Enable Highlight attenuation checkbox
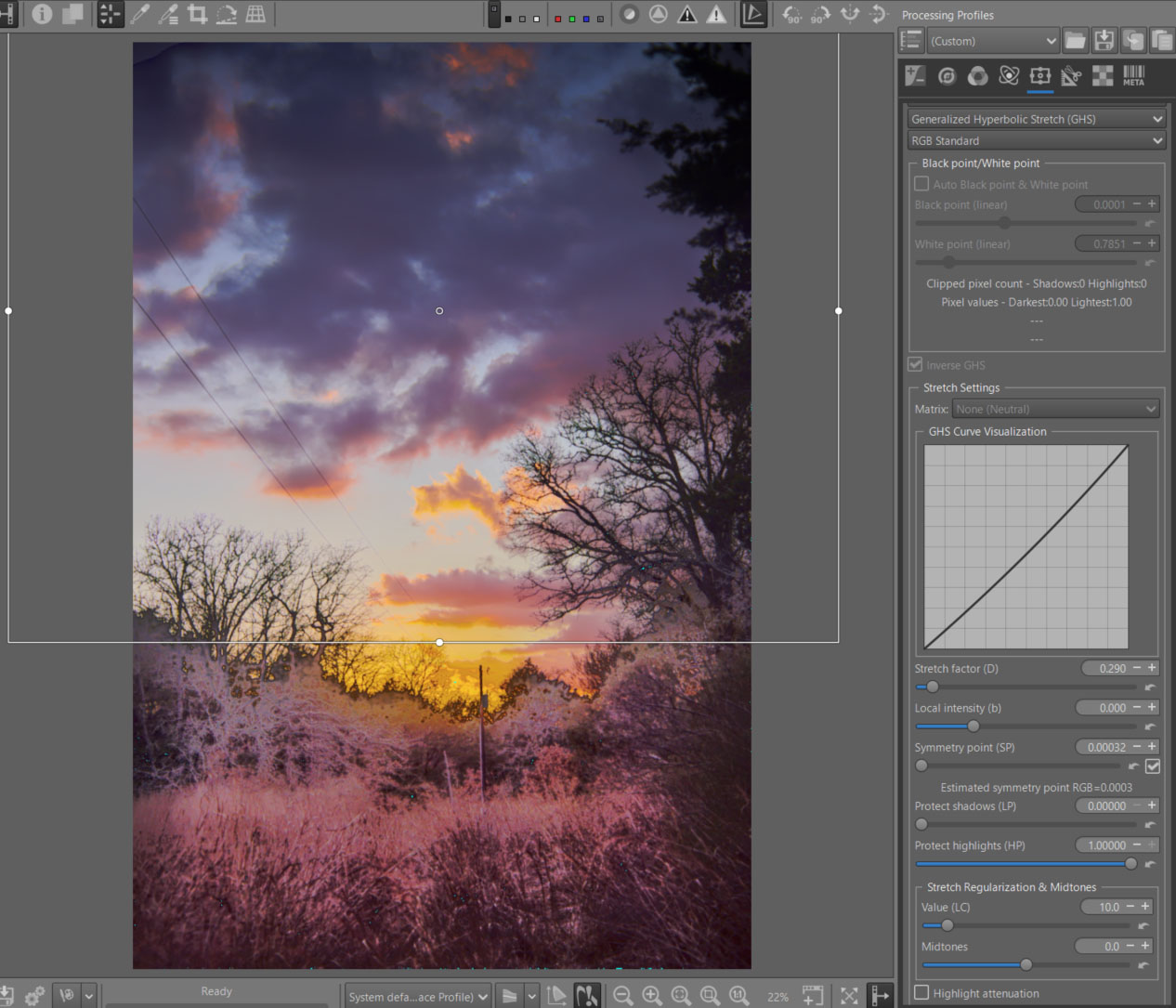The height and width of the screenshot is (1008, 1176). [921, 993]
